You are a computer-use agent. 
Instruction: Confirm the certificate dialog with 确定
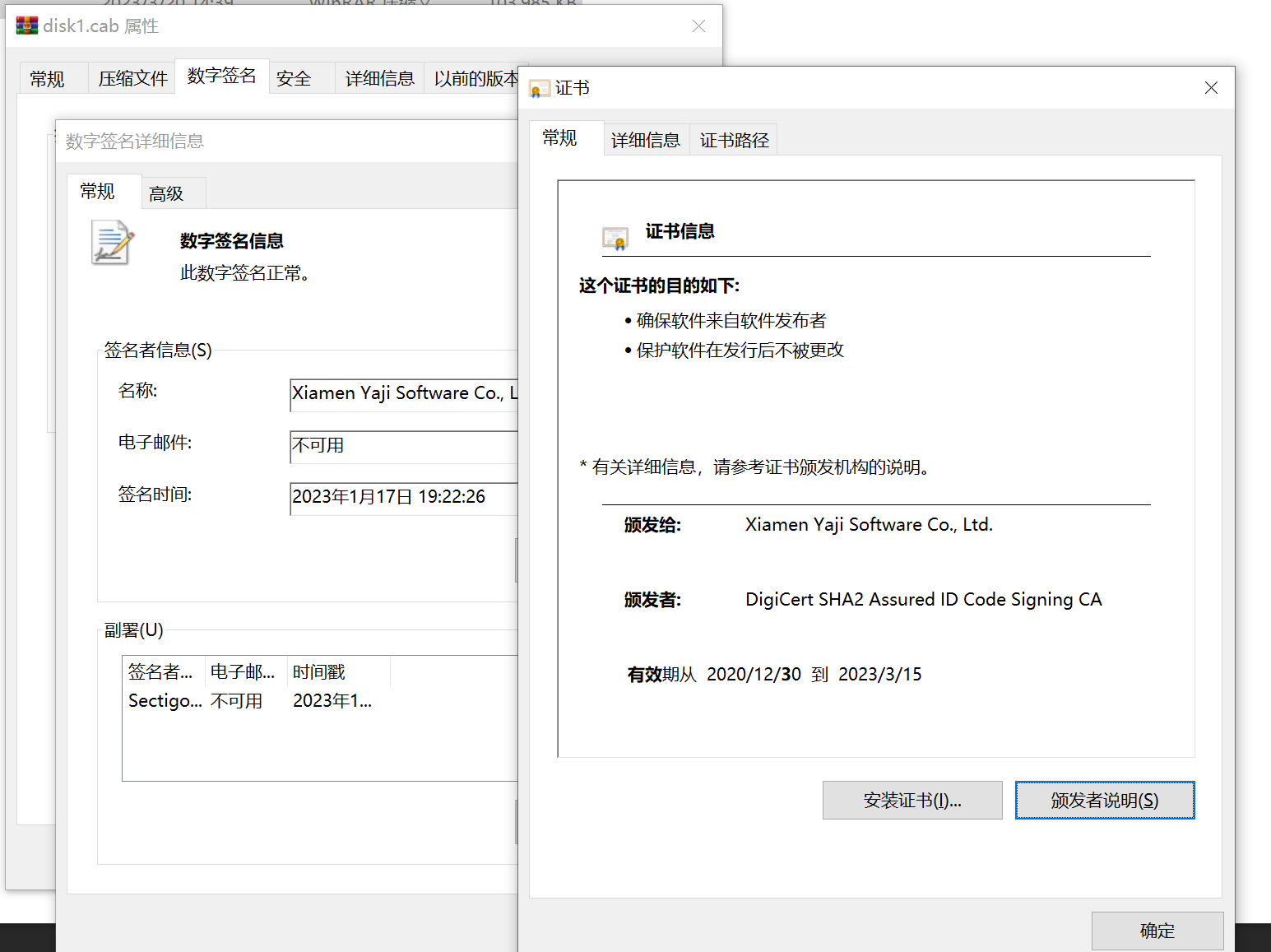coord(1157,931)
